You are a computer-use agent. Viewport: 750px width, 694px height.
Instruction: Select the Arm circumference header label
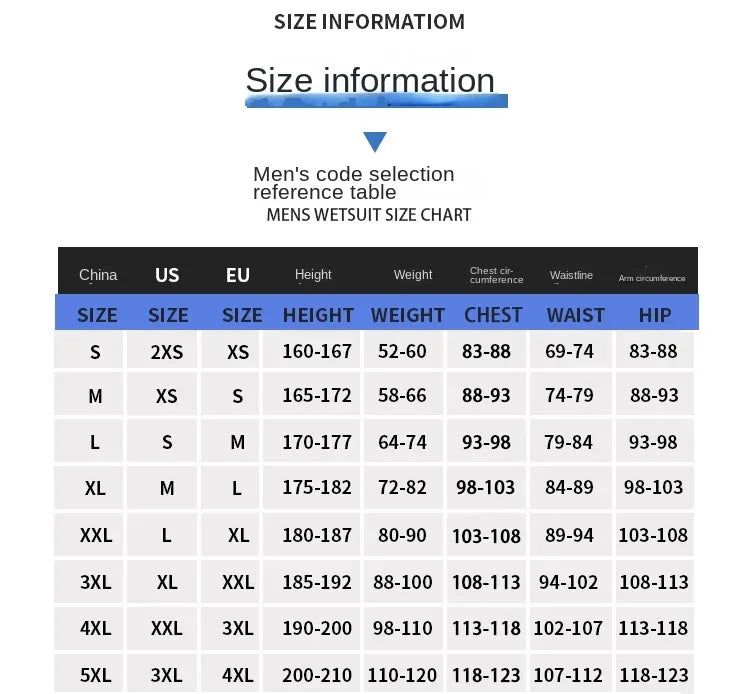pos(652,278)
